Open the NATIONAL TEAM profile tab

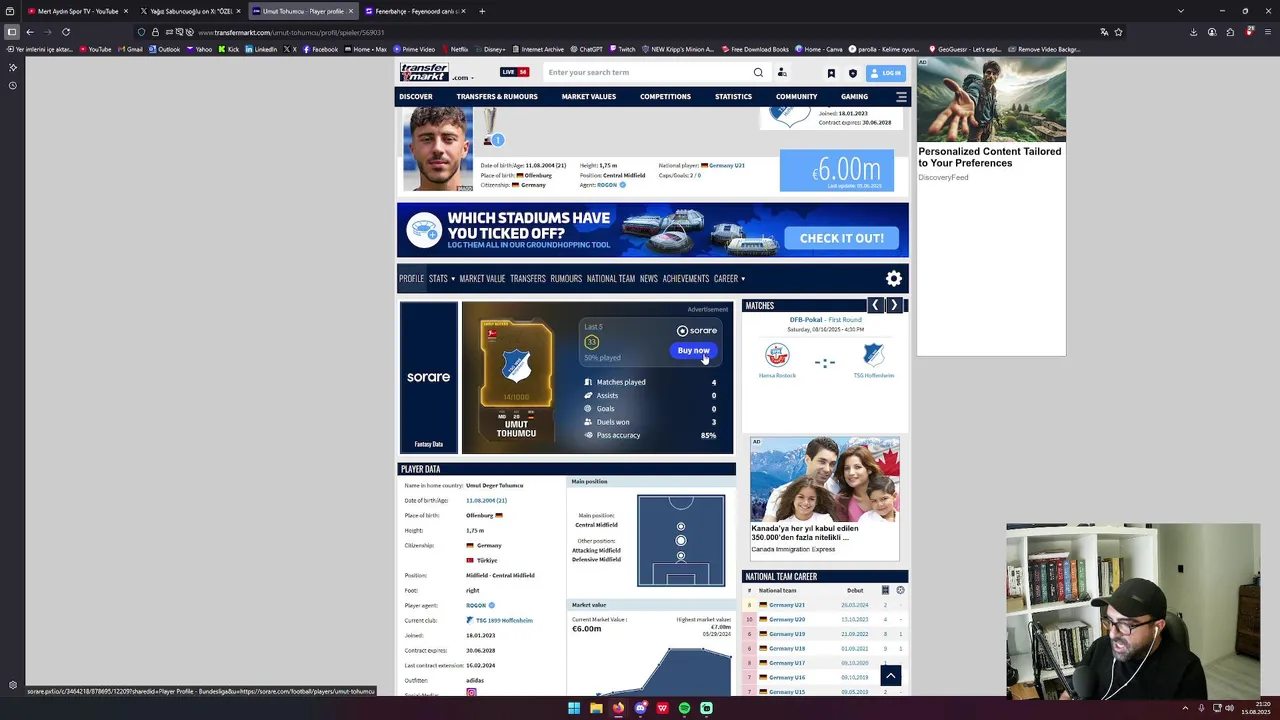tap(611, 279)
